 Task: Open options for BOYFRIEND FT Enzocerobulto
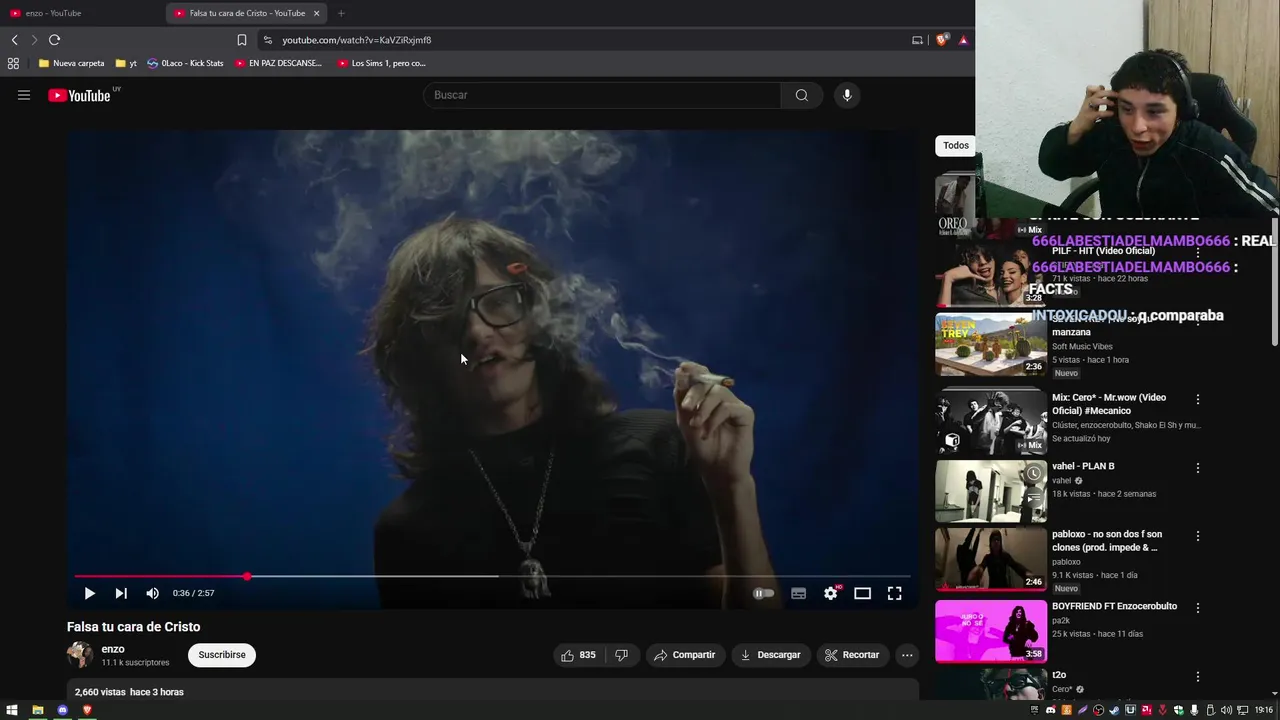[1198, 607]
